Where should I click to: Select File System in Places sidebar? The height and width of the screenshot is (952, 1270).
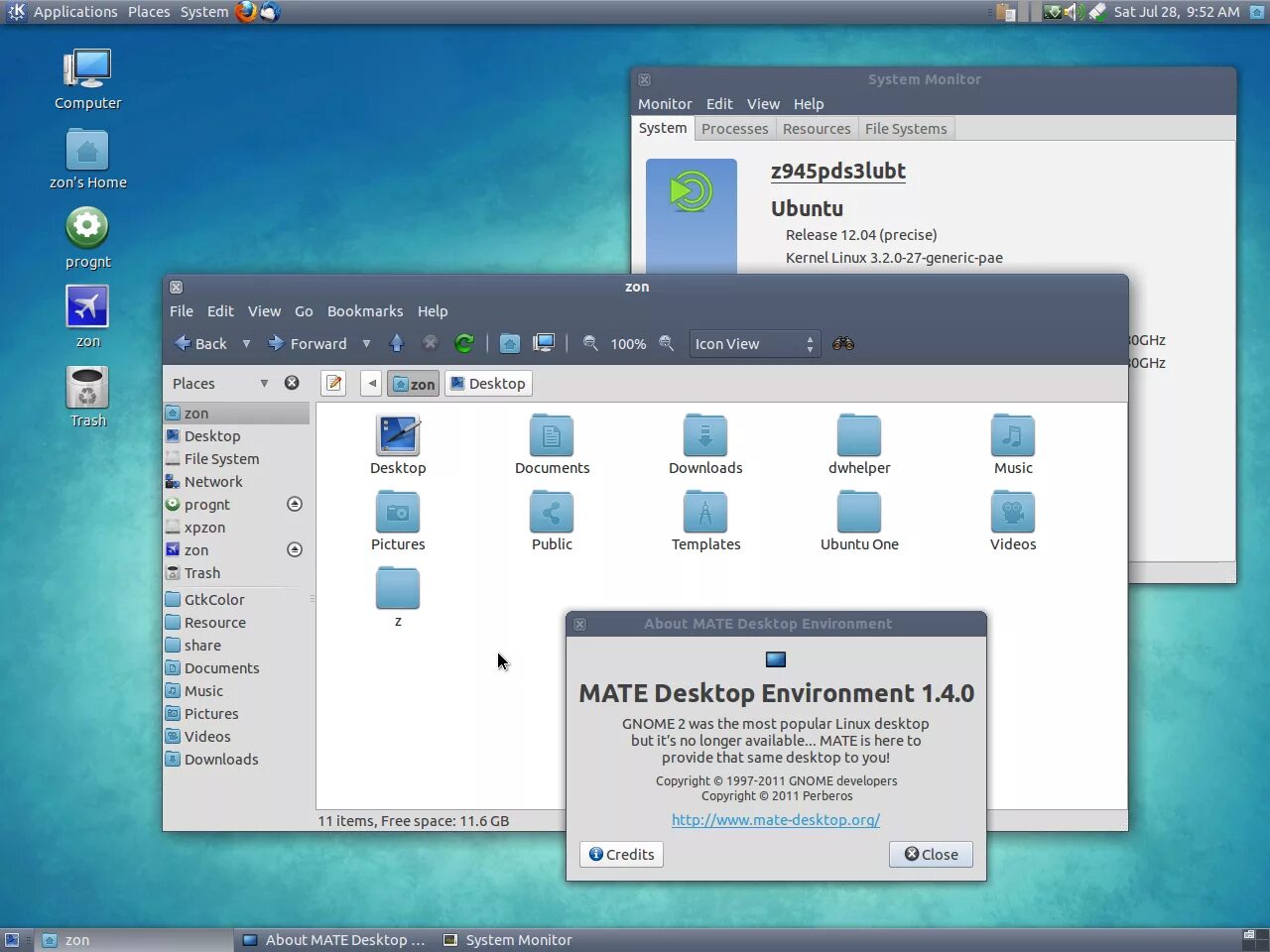237,458
